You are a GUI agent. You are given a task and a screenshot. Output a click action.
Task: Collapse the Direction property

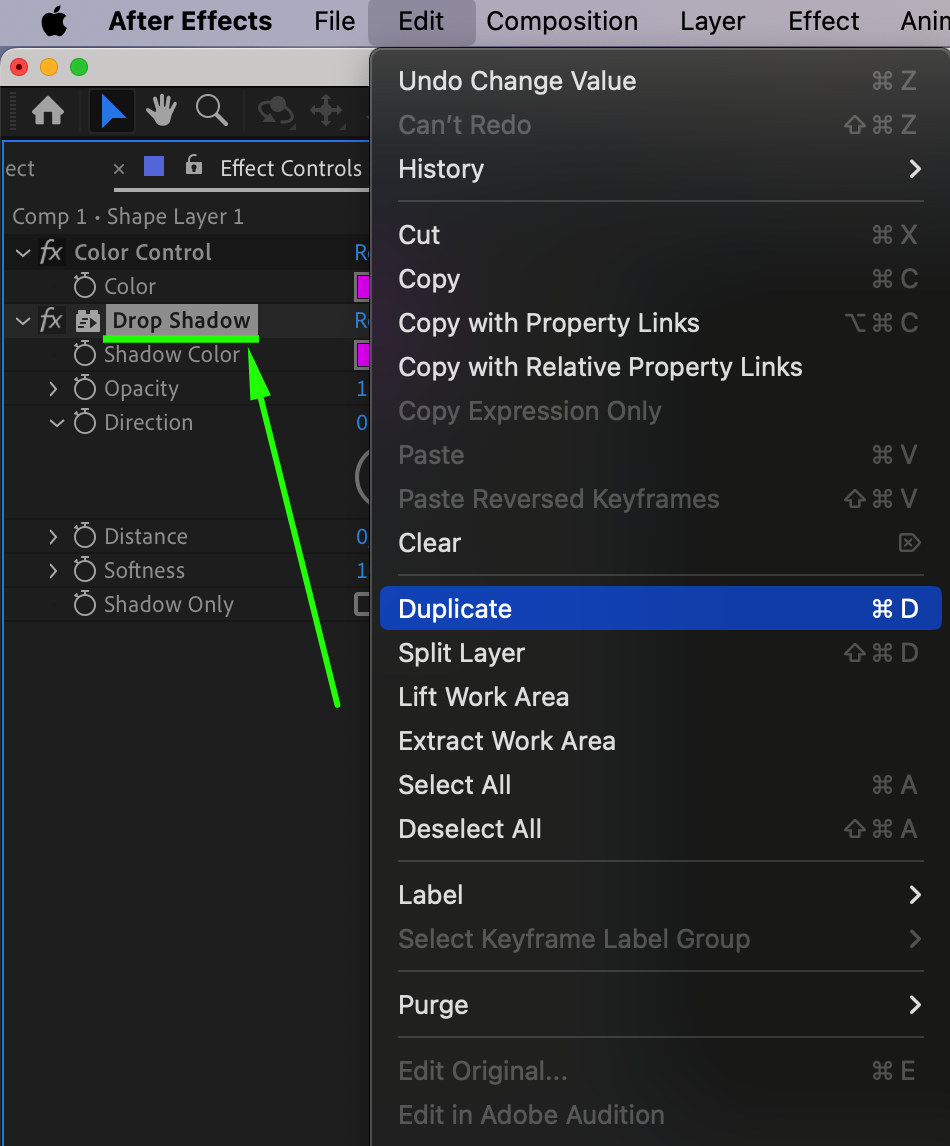[x=56, y=423]
